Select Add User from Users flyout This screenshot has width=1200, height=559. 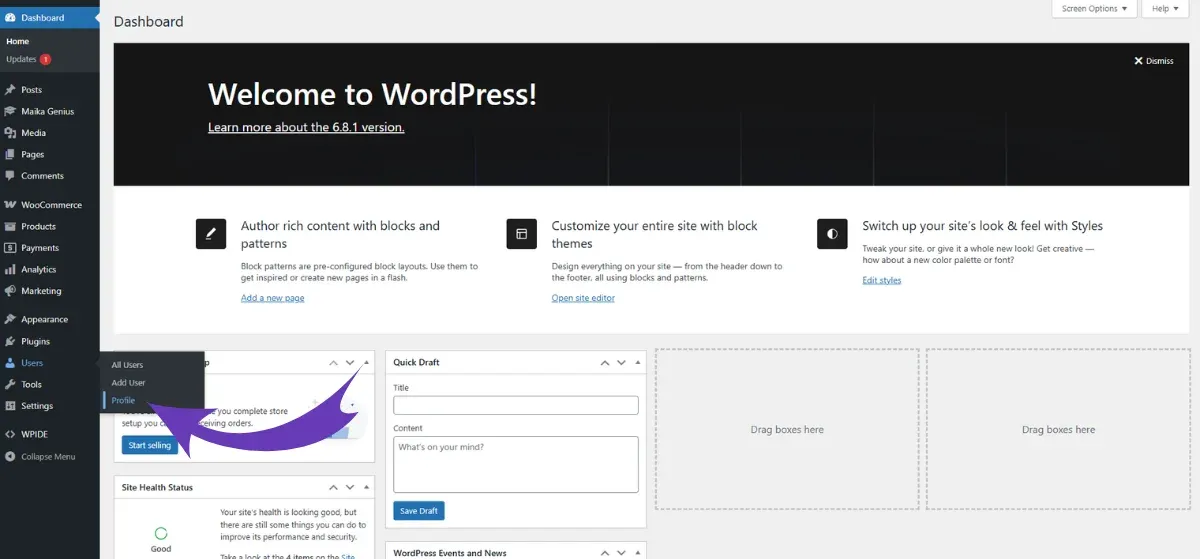(128, 383)
